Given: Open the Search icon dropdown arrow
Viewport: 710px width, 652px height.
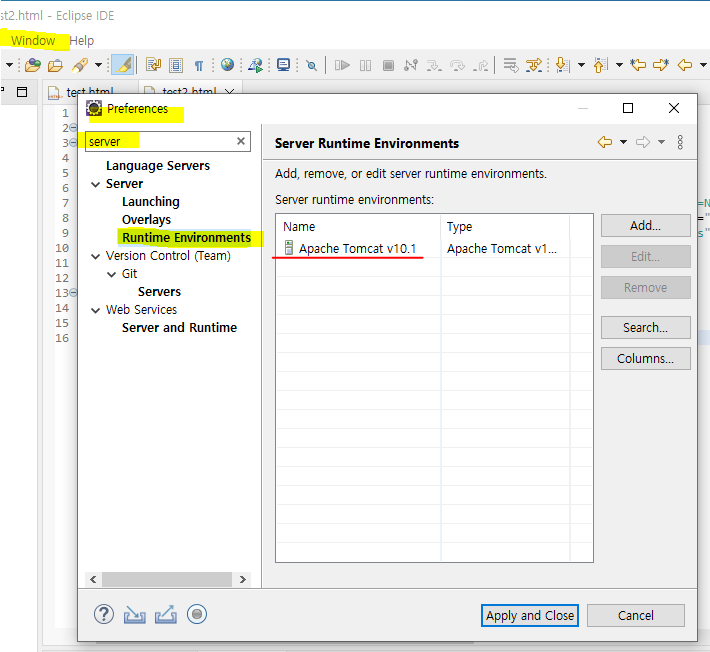Looking at the screenshot, I should (98, 65).
